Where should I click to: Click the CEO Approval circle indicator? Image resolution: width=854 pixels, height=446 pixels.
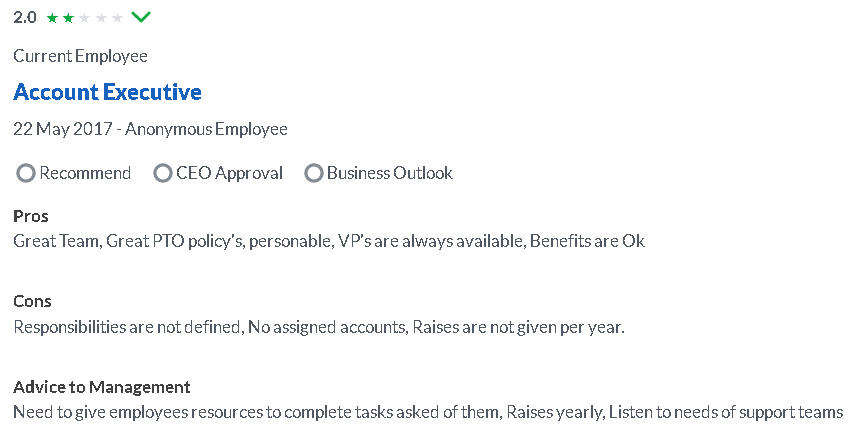point(162,173)
